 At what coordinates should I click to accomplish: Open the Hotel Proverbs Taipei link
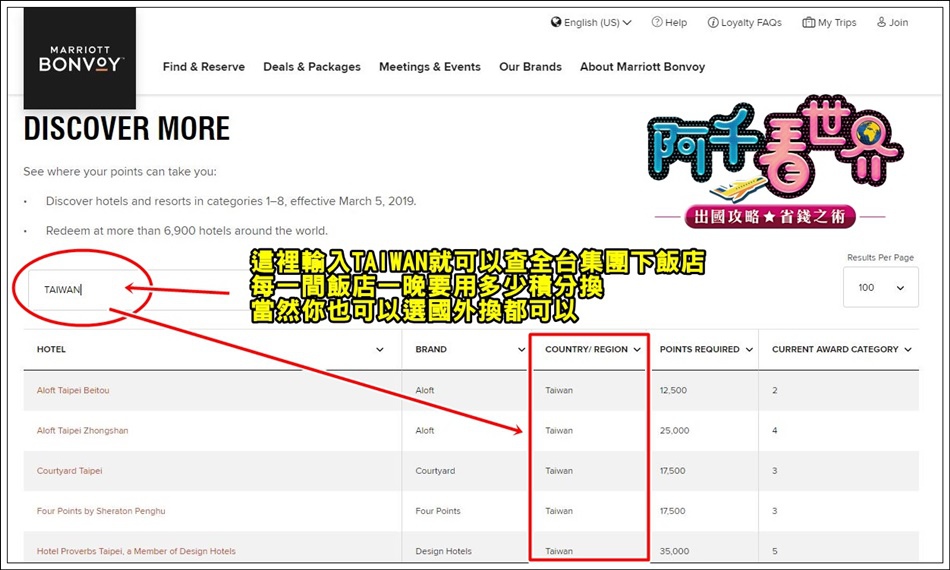[136, 551]
